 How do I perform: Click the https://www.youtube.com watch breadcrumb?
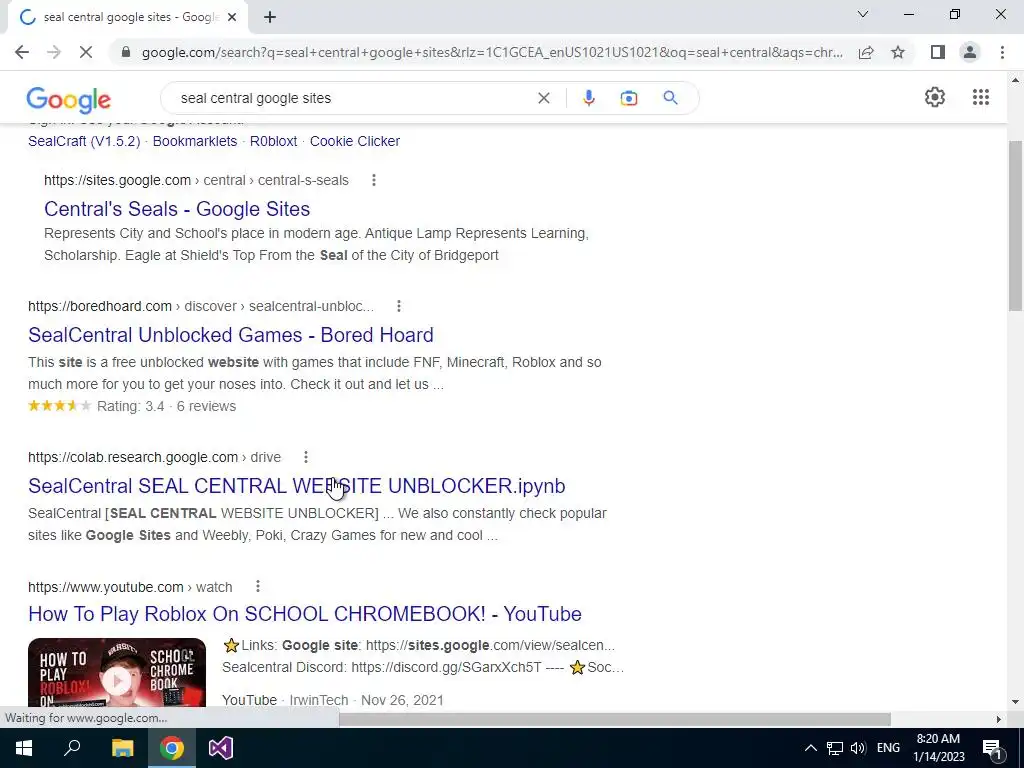[x=130, y=587]
